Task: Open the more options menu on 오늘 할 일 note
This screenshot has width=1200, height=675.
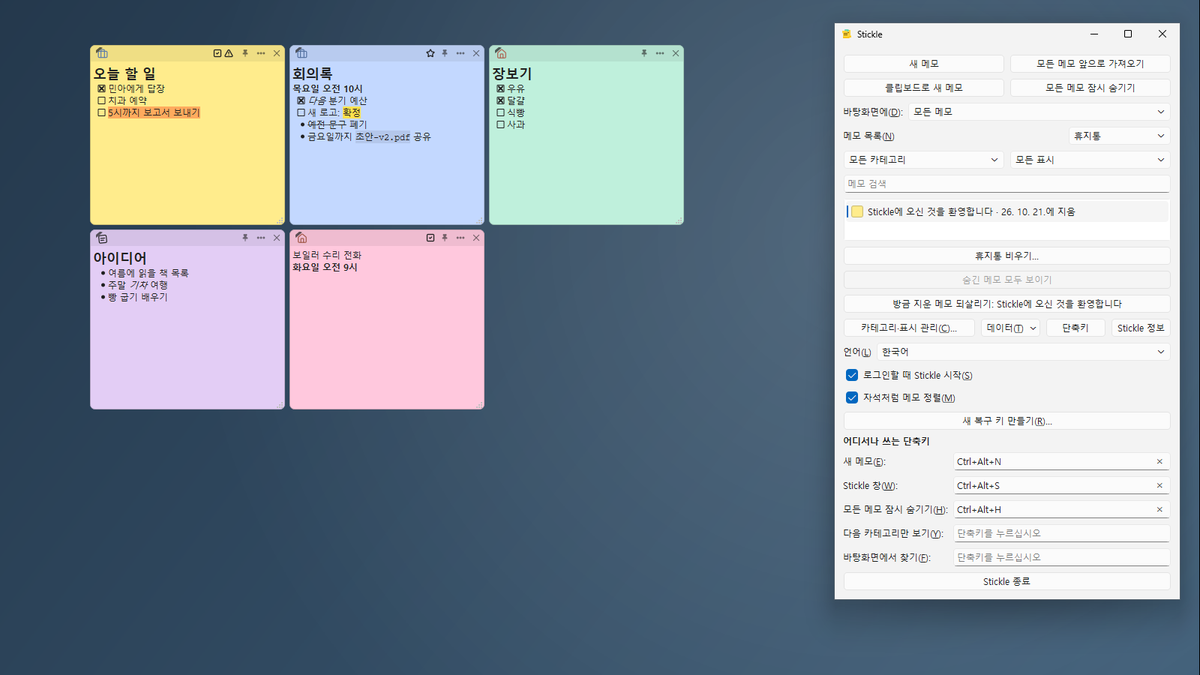Action: coord(261,53)
